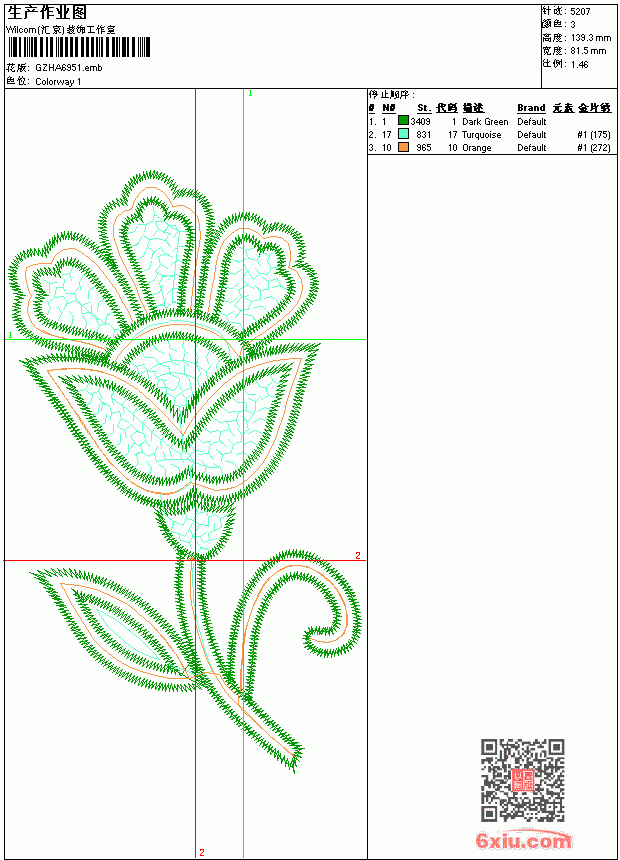Image resolution: width=620 pixels, height=860 pixels.
Task: Click the Brand column header
Action: pos(531,108)
